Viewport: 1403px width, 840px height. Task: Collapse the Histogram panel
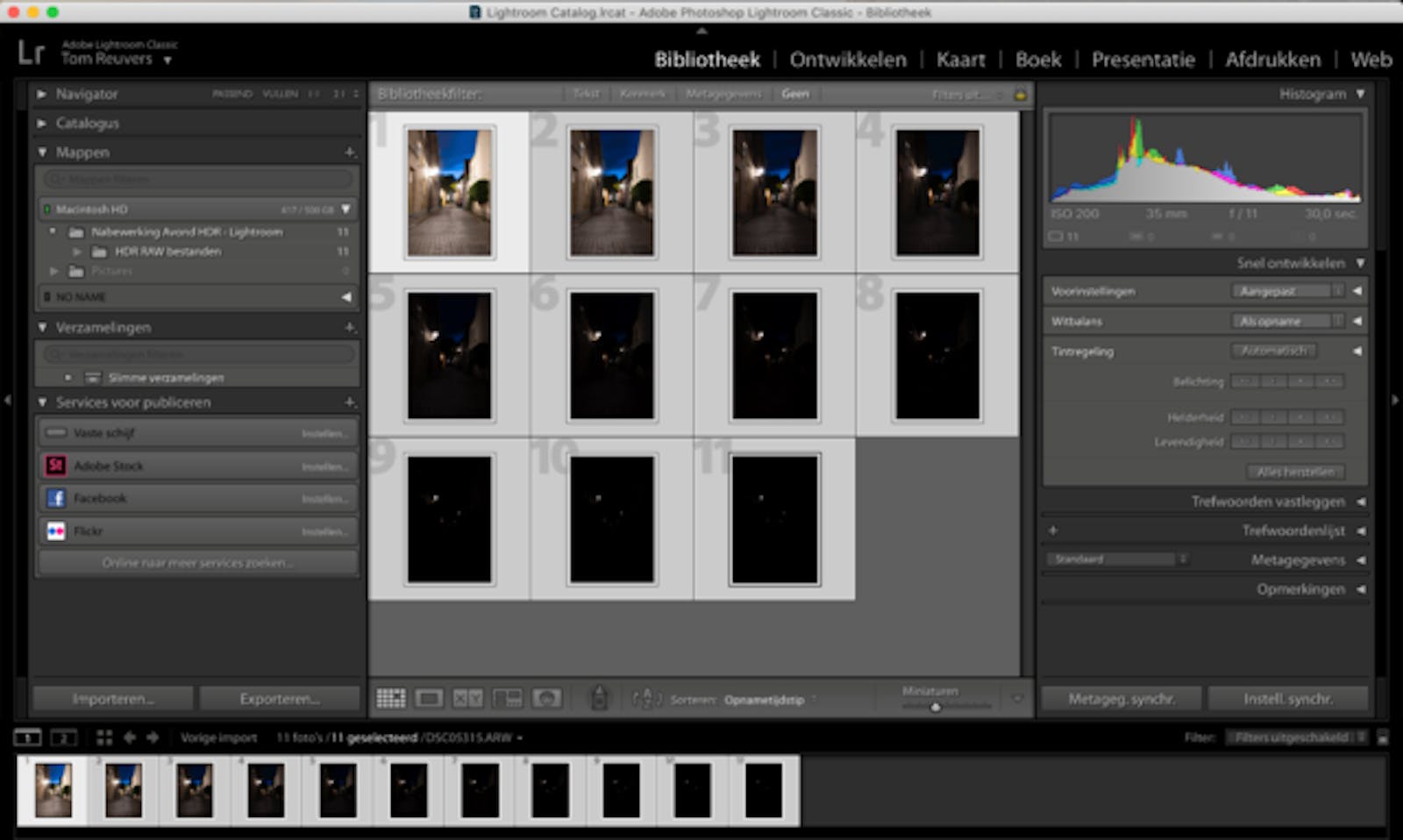point(1360,94)
